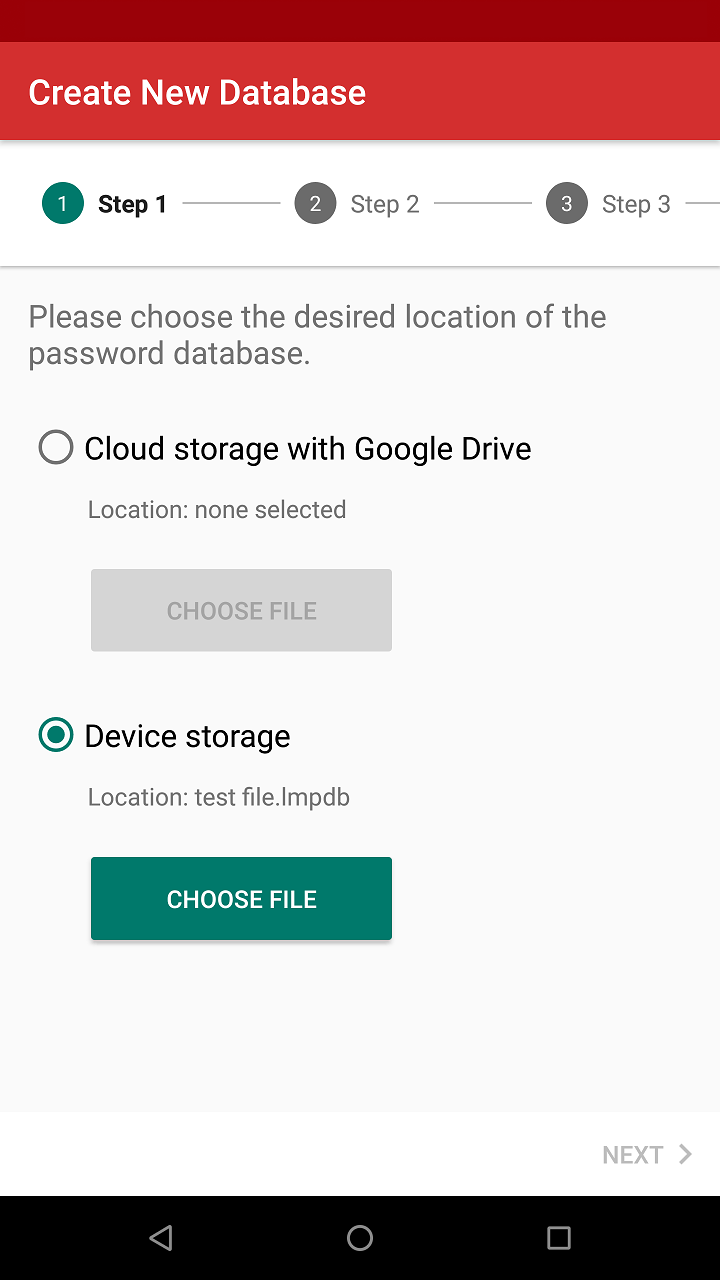Tap the step 2 circle indicator
Viewport: 720px width, 1280px height.
315,204
